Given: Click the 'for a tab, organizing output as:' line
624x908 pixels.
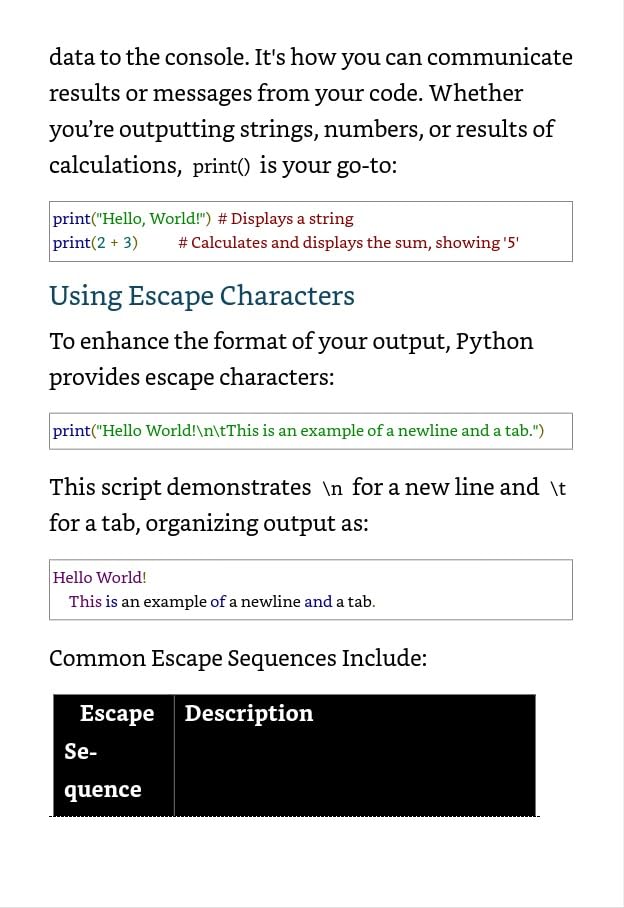Looking at the screenshot, I should click(208, 523).
